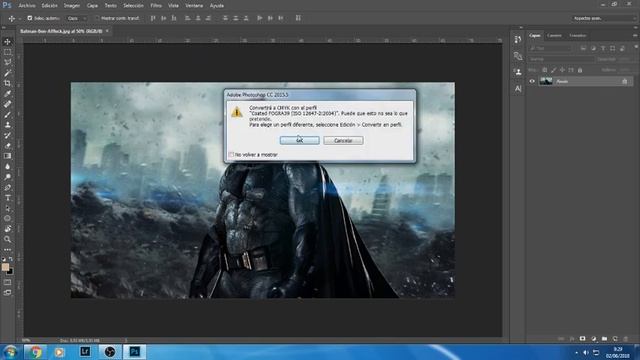The image size is (640, 360).
Task: Click the New group folder icon
Action: (x=604, y=339)
